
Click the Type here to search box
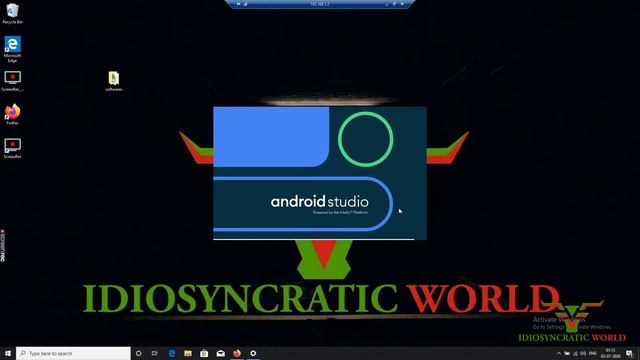(x=73, y=353)
